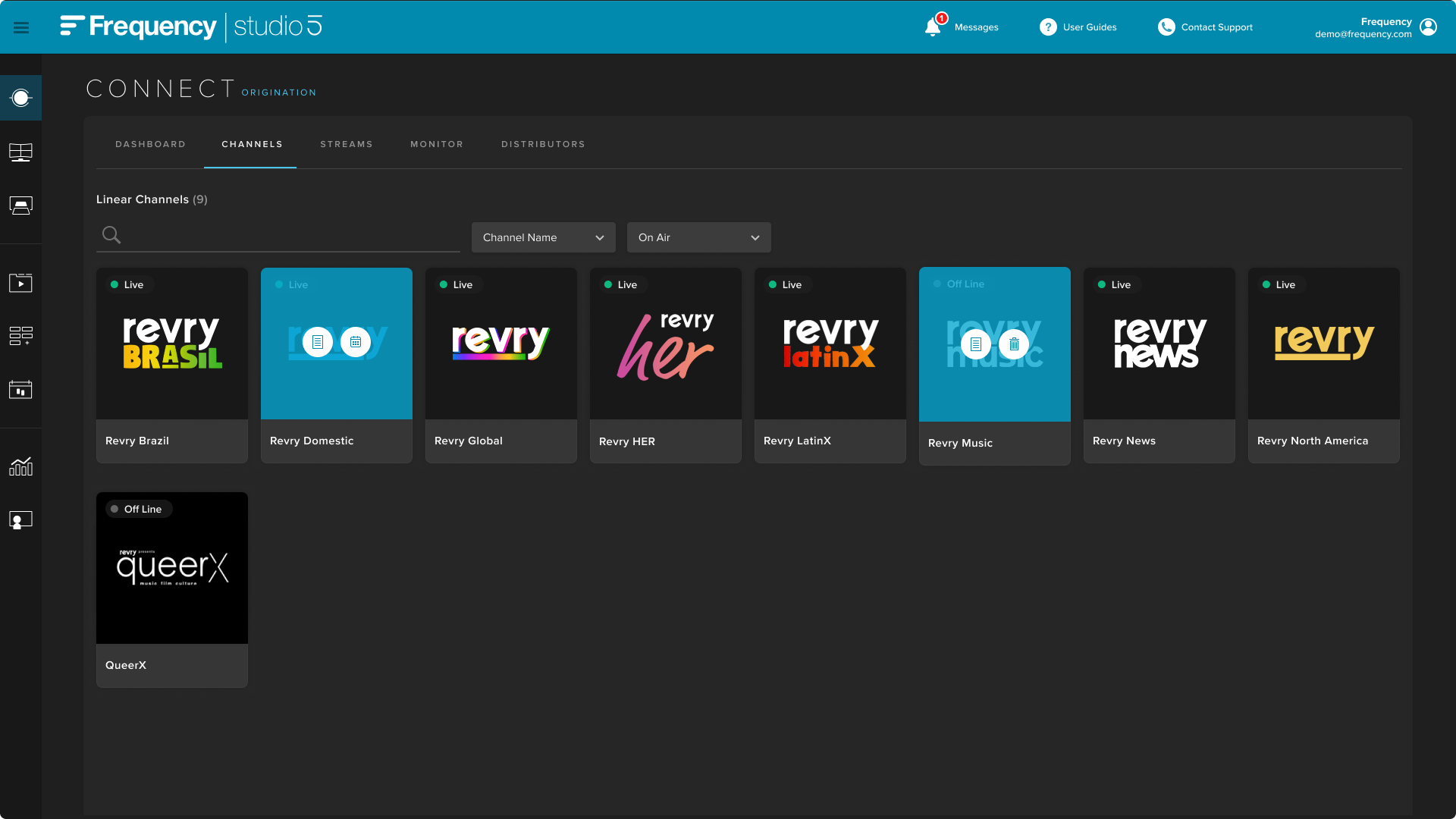
Task: Click the Contact Support phone icon
Action: click(1166, 27)
